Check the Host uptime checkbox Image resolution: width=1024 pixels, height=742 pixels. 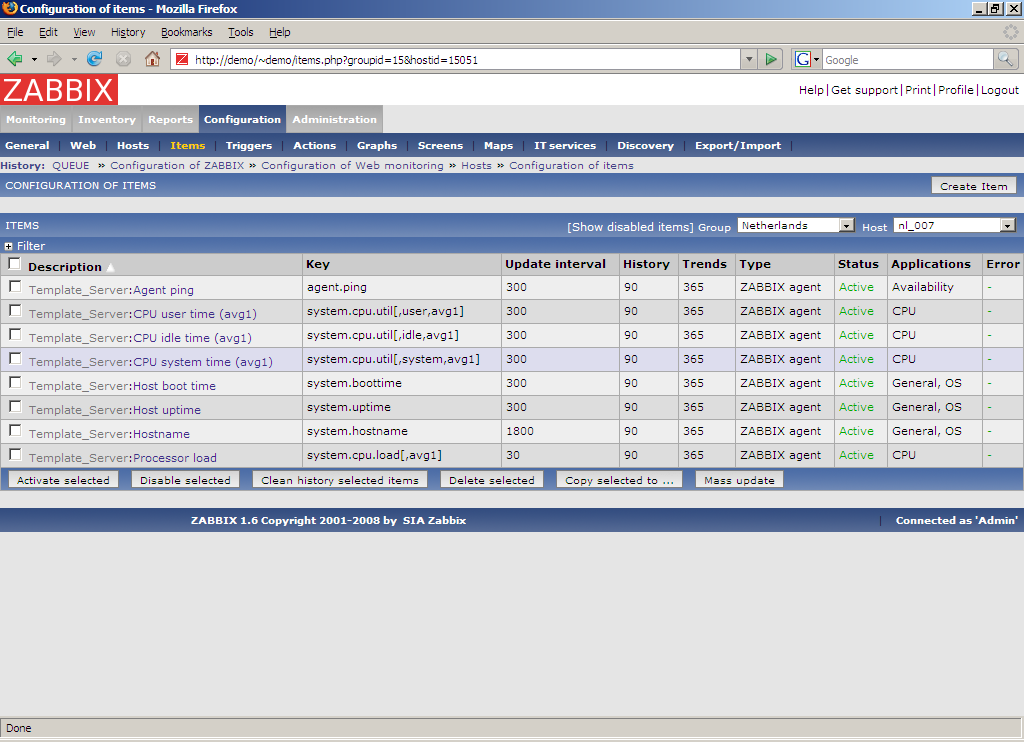tap(15, 407)
